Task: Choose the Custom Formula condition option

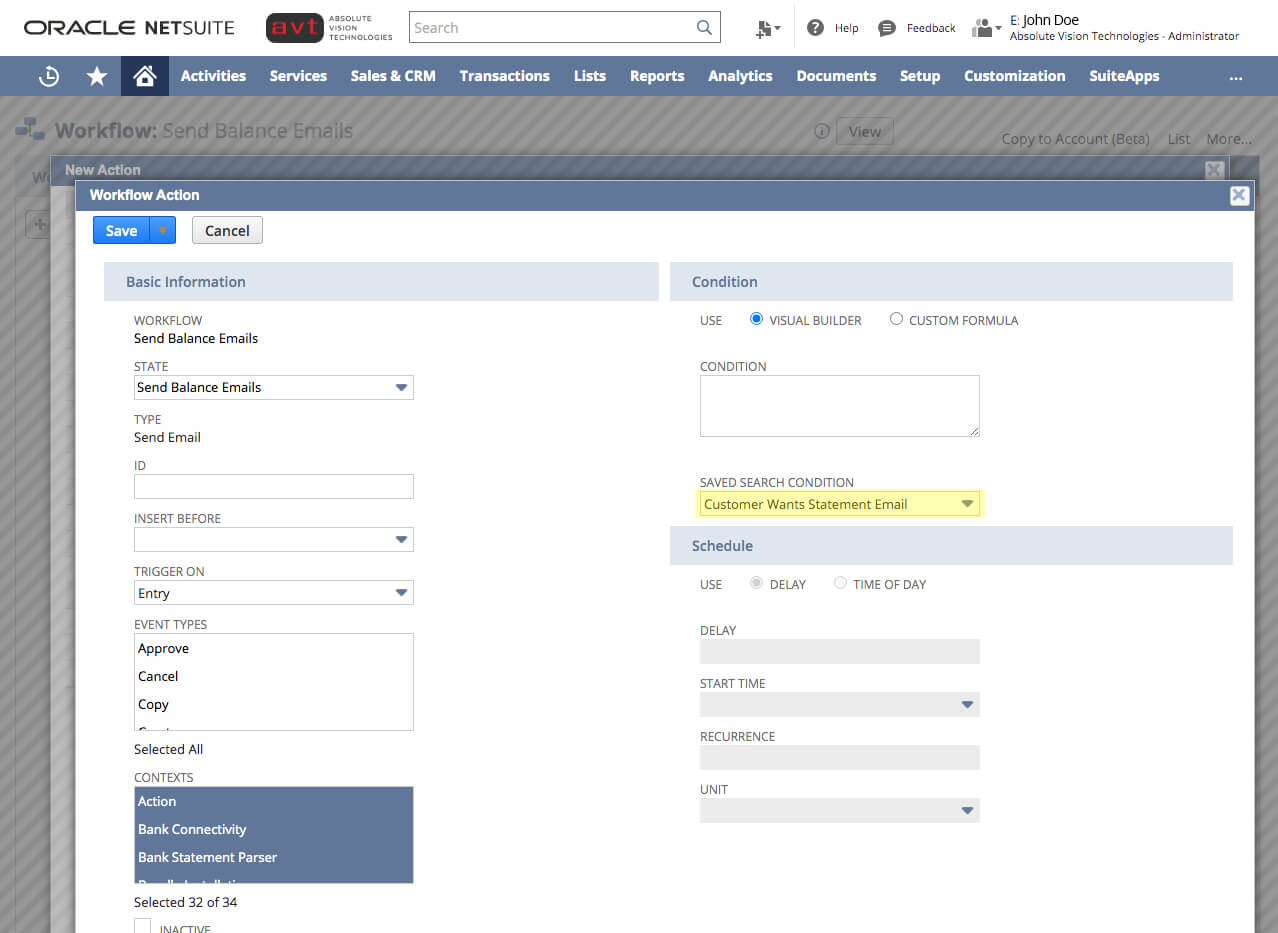Action: 895,319
